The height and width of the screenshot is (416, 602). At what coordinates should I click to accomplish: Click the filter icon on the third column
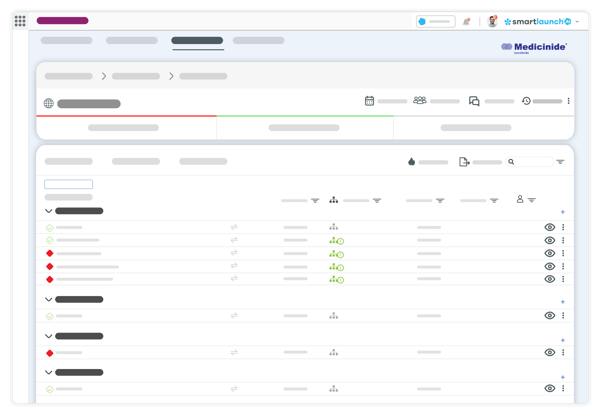click(x=440, y=200)
